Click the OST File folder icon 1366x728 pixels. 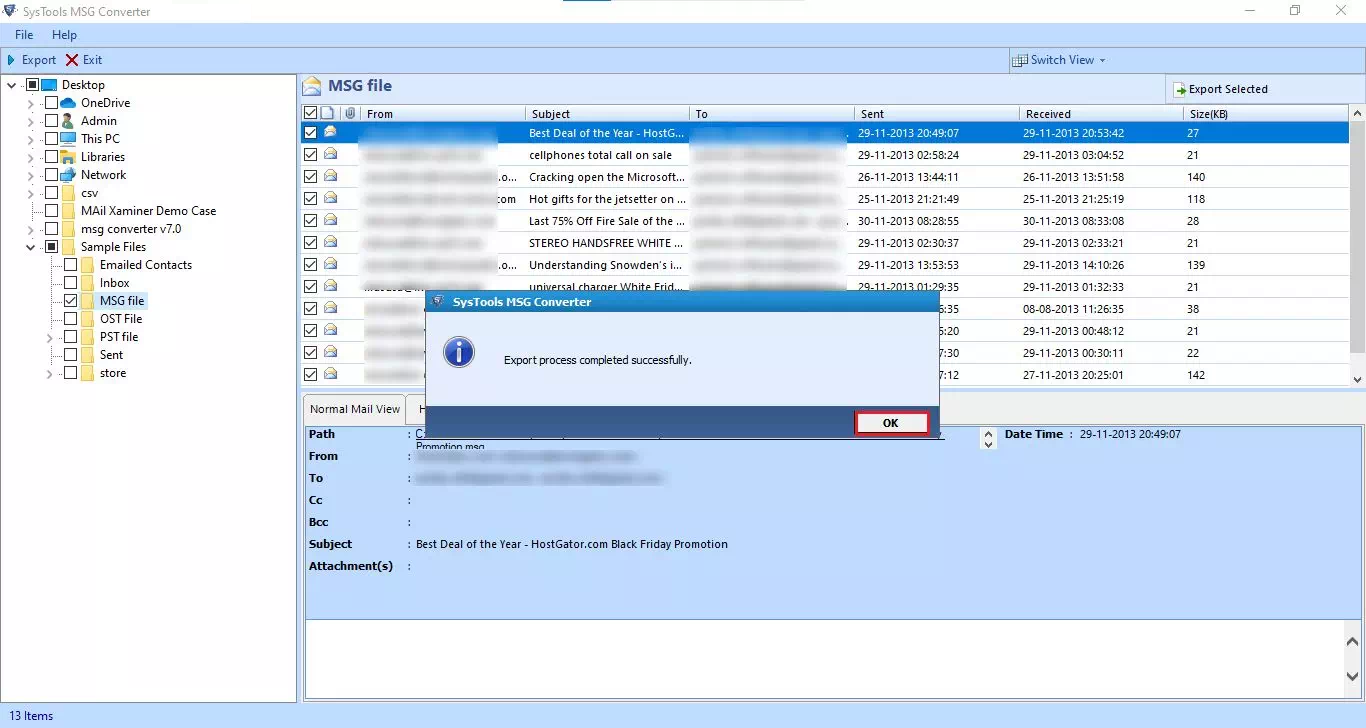click(x=87, y=319)
